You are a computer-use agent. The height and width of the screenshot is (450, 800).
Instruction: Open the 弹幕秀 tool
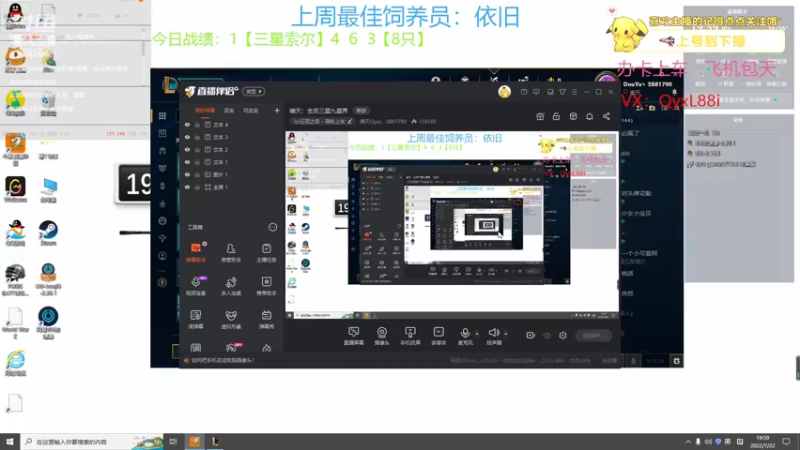(266, 319)
